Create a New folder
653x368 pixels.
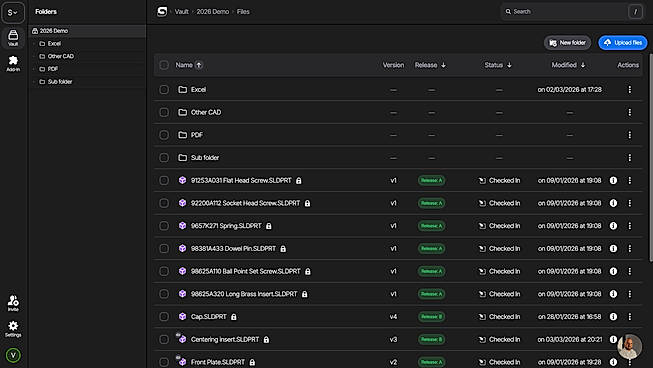point(567,42)
